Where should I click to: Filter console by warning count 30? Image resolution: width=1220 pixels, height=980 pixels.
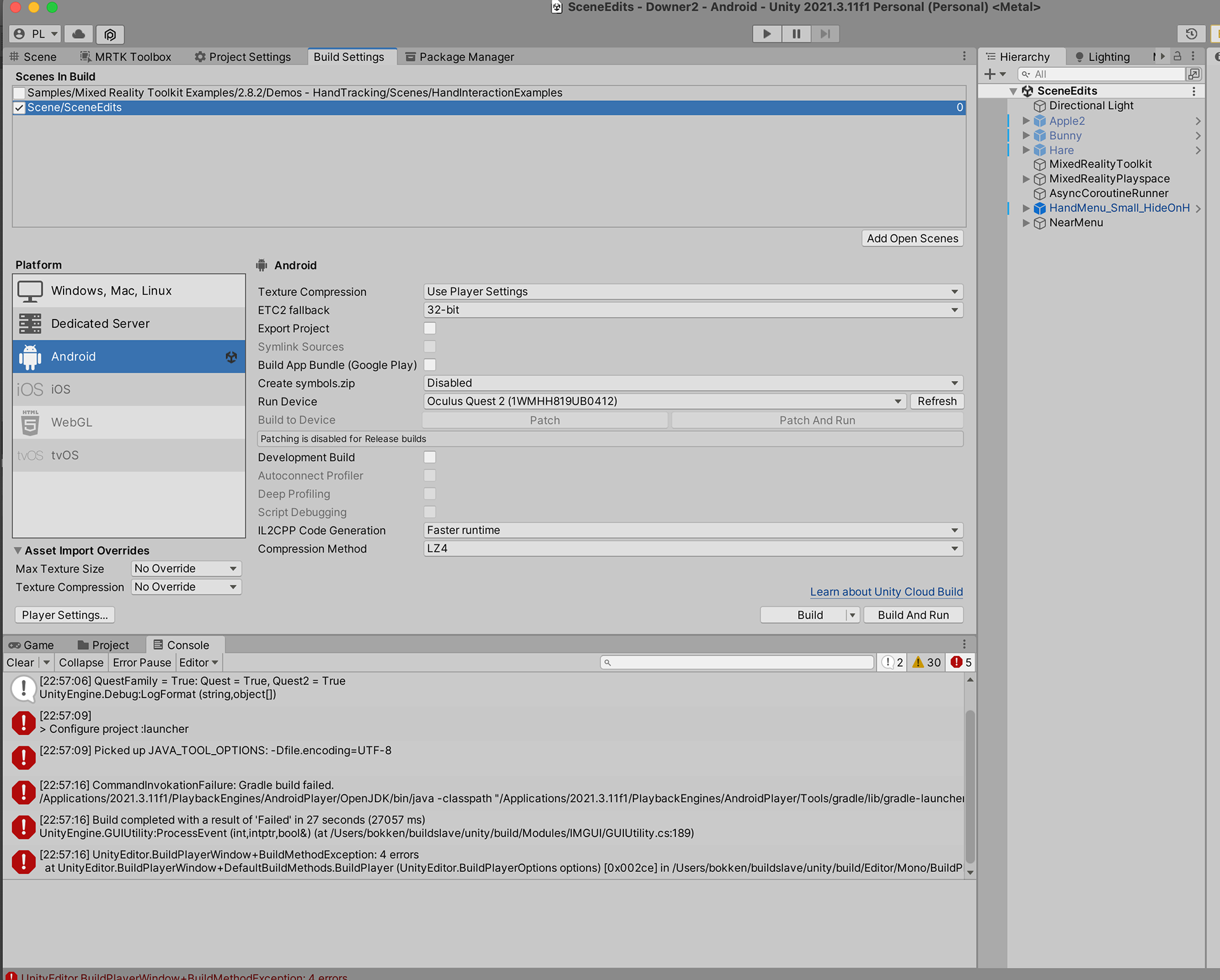(x=926, y=662)
